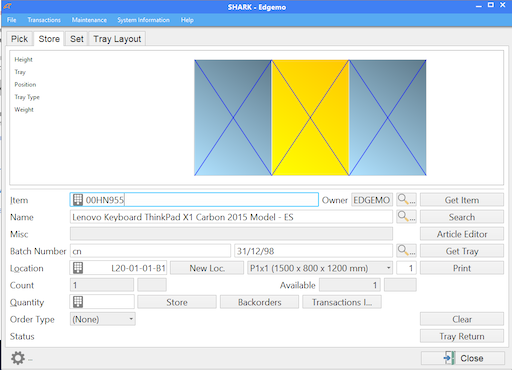Click the Clear button

[462, 319]
